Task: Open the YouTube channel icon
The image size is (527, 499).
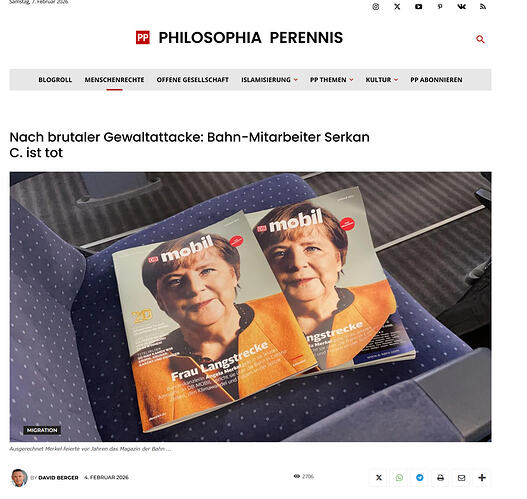Action: (418, 7)
